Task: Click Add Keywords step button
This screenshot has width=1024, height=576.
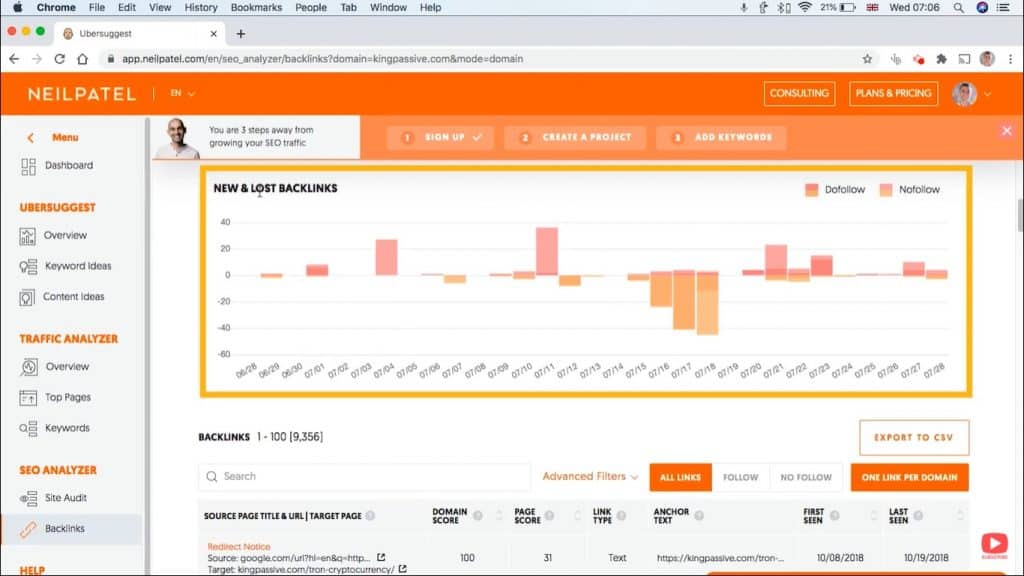Action: click(721, 138)
